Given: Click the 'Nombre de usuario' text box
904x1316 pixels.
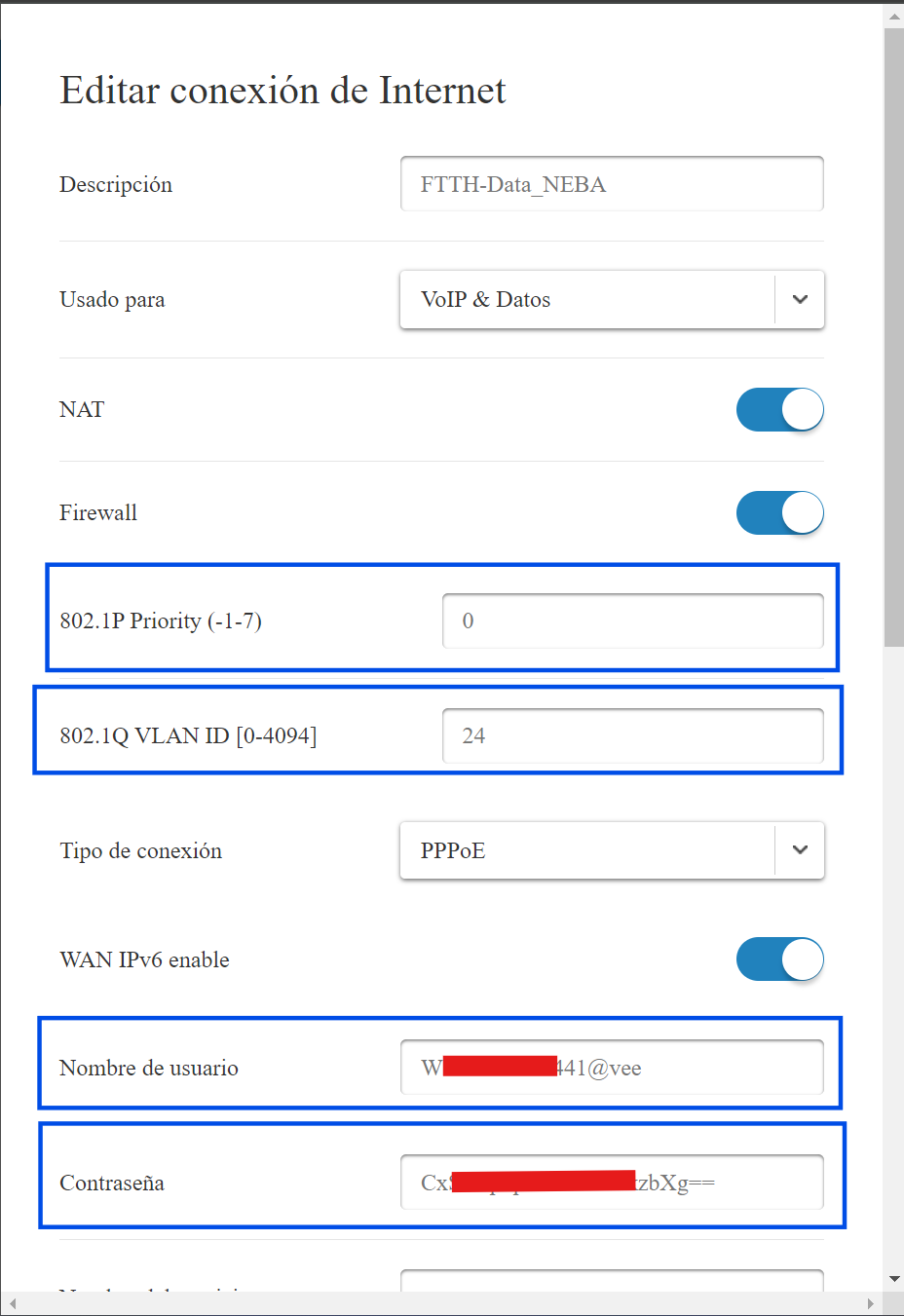Looking at the screenshot, I should tap(612, 1067).
